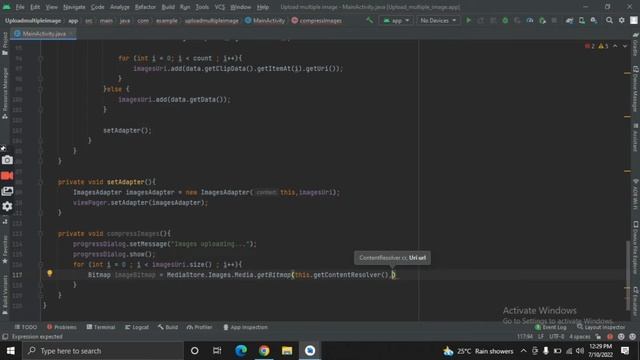Viewport: 640px width, 360px height.
Task: Click the red error count indicator in editor
Action: click(590, 46)
